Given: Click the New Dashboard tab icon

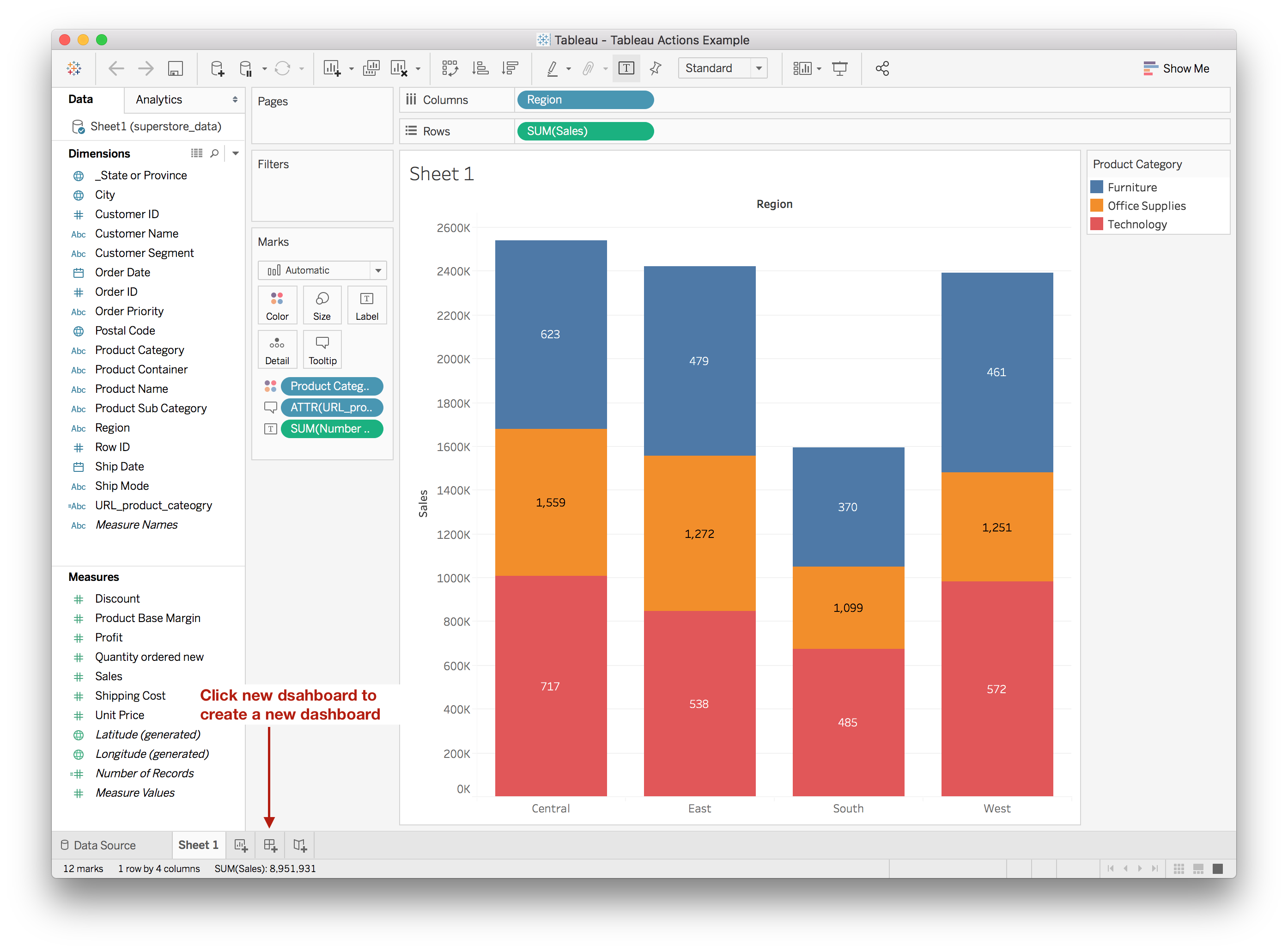Looking at the screenshot, I should click(270, 845).
